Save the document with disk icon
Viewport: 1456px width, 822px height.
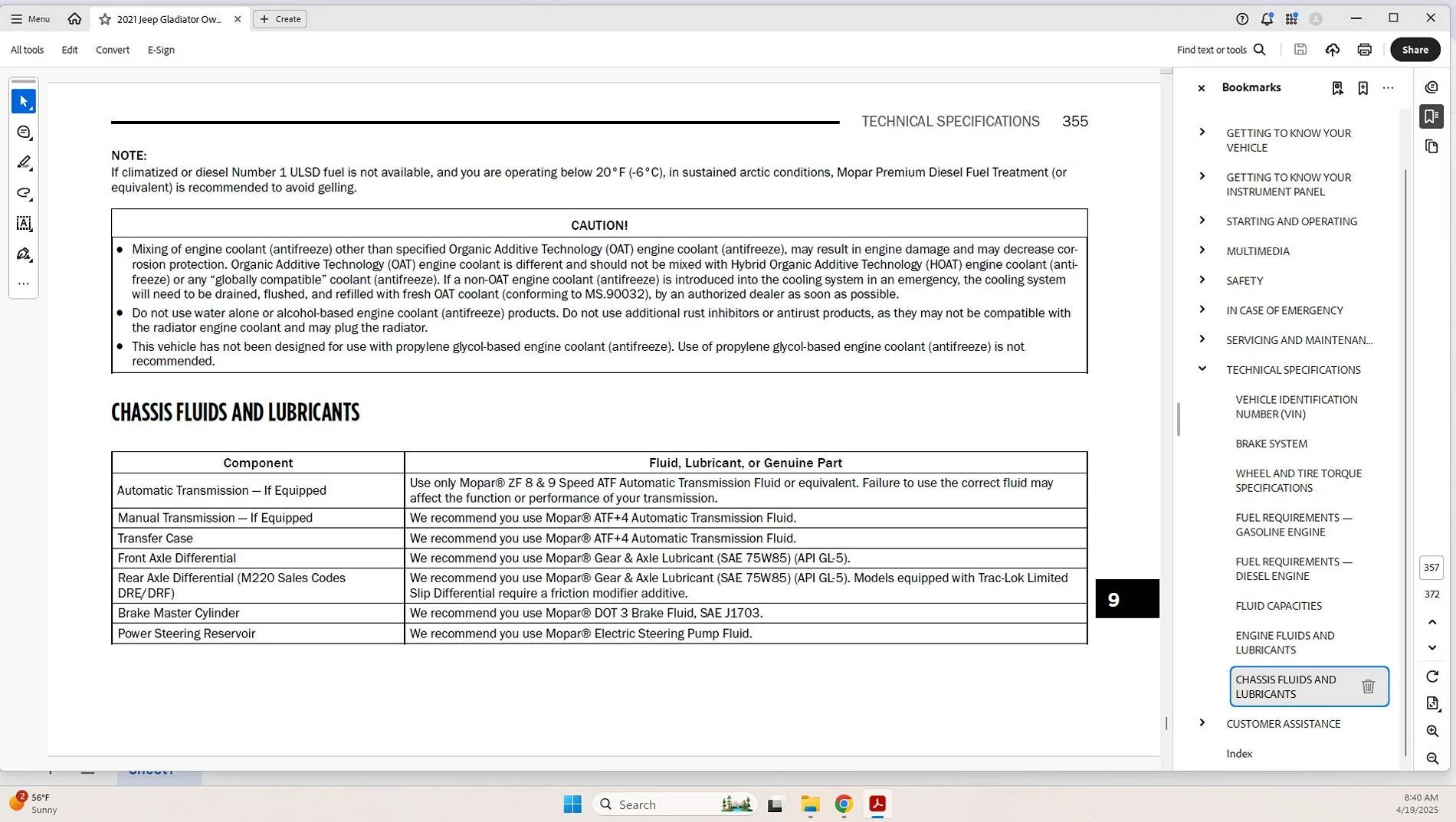1300,50
